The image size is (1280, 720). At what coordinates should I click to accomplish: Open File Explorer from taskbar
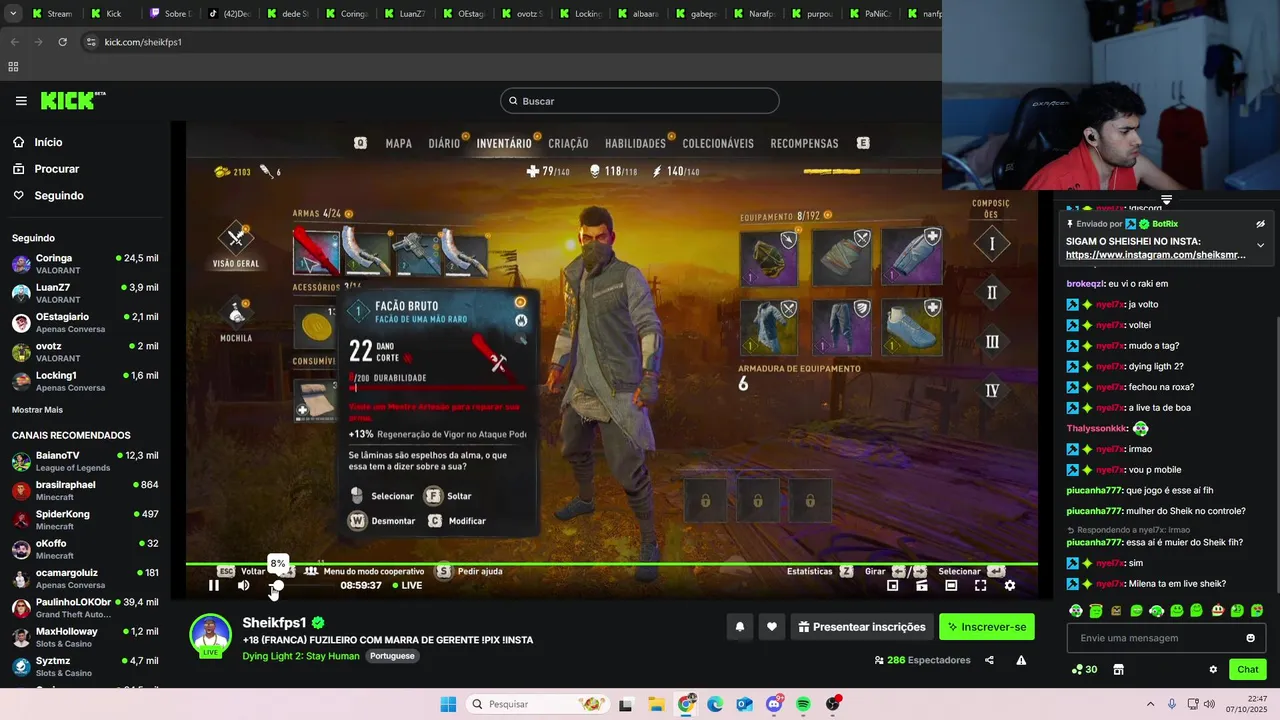(x=655, y=704)
